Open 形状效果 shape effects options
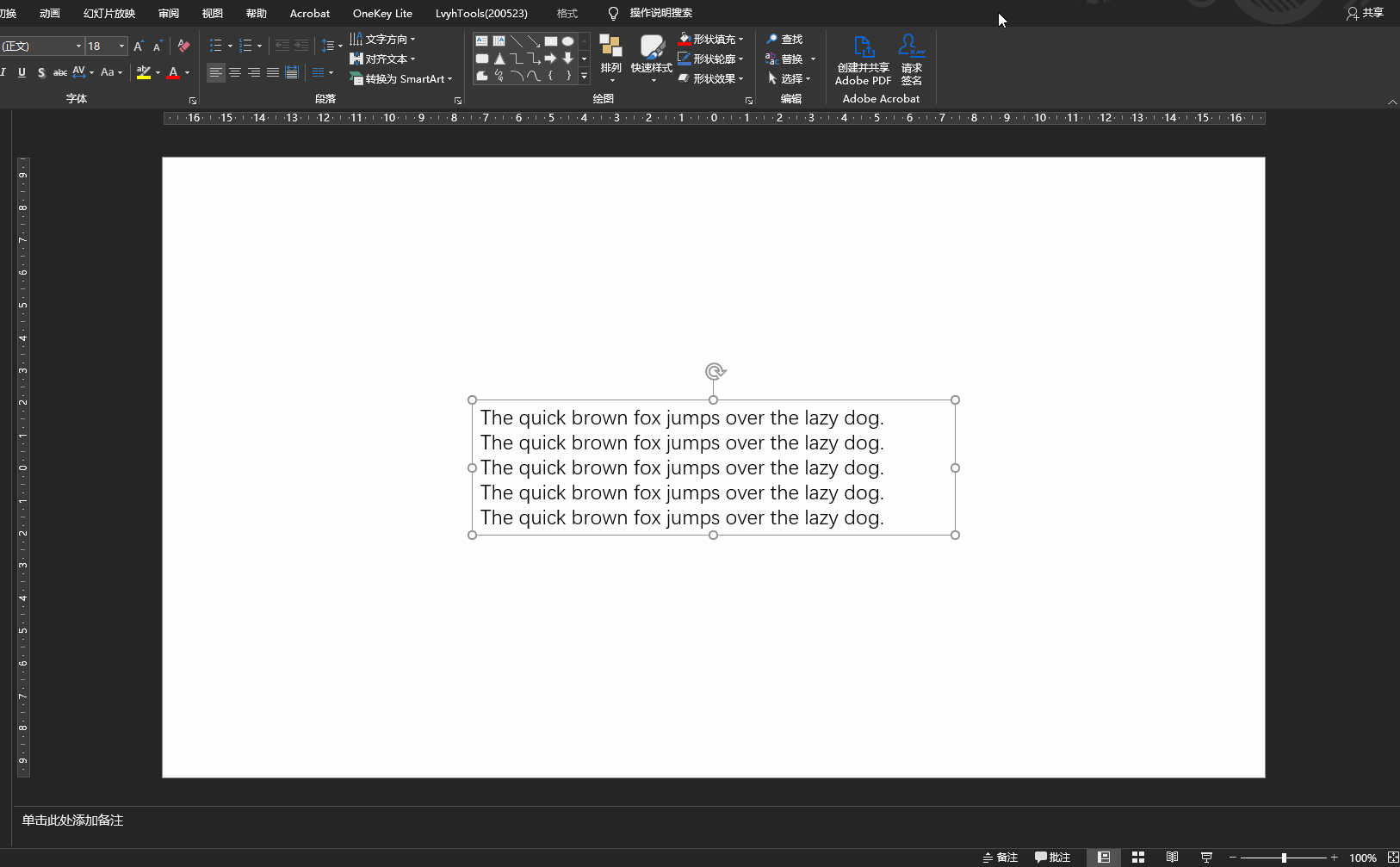The height and width of the screenshot is (867, 1400). (x=710, y=78)
